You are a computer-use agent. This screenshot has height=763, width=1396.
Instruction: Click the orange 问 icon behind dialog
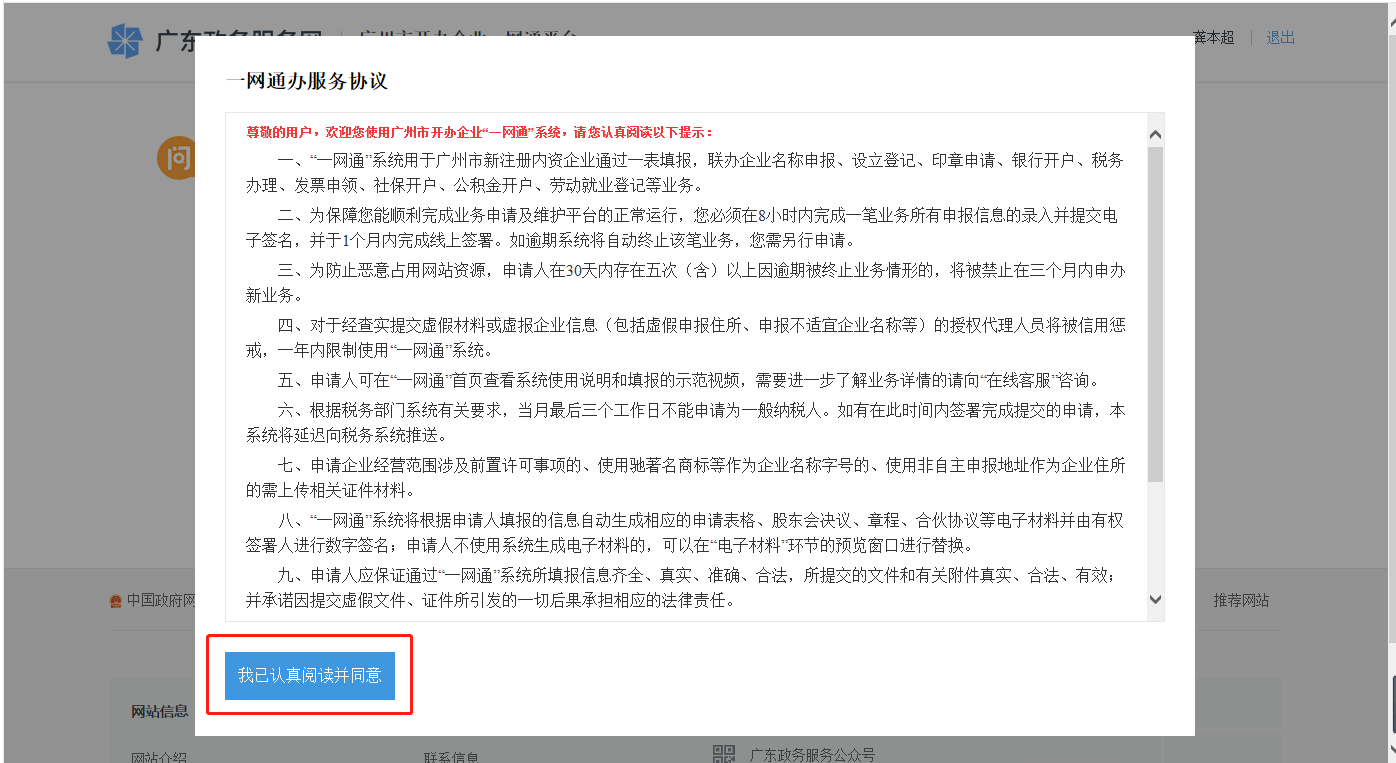[x=178, y=158]
